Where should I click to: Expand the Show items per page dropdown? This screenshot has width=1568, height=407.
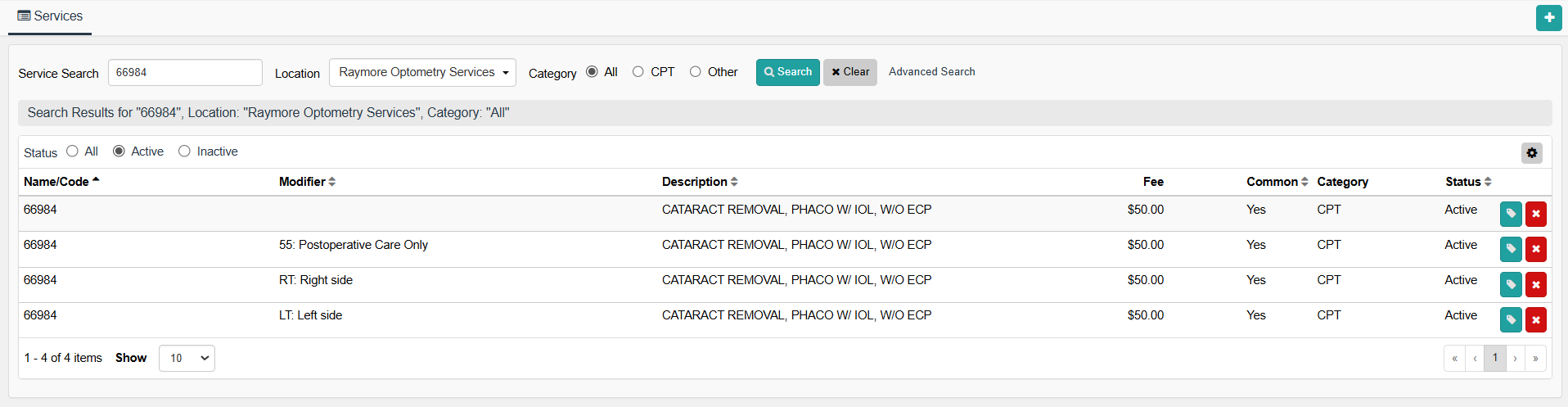(x=187, y=358)
